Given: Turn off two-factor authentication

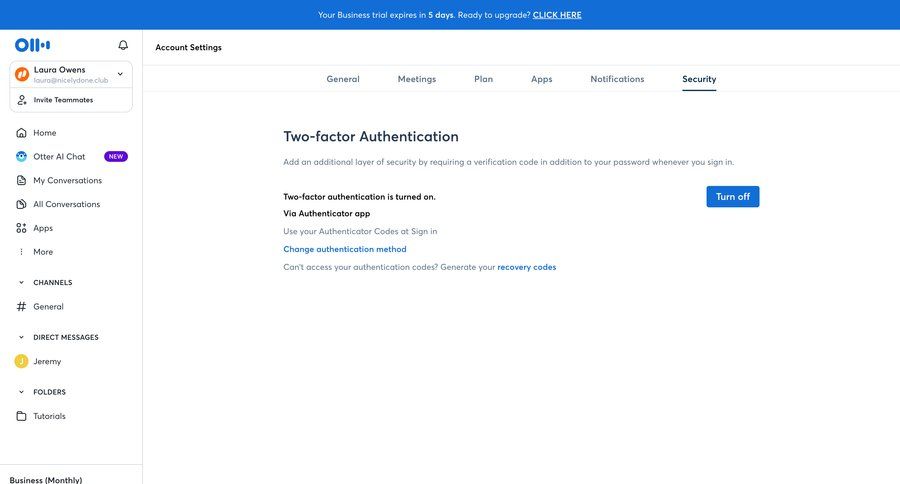Looking at the screenshot, I should tap(732, 197).
